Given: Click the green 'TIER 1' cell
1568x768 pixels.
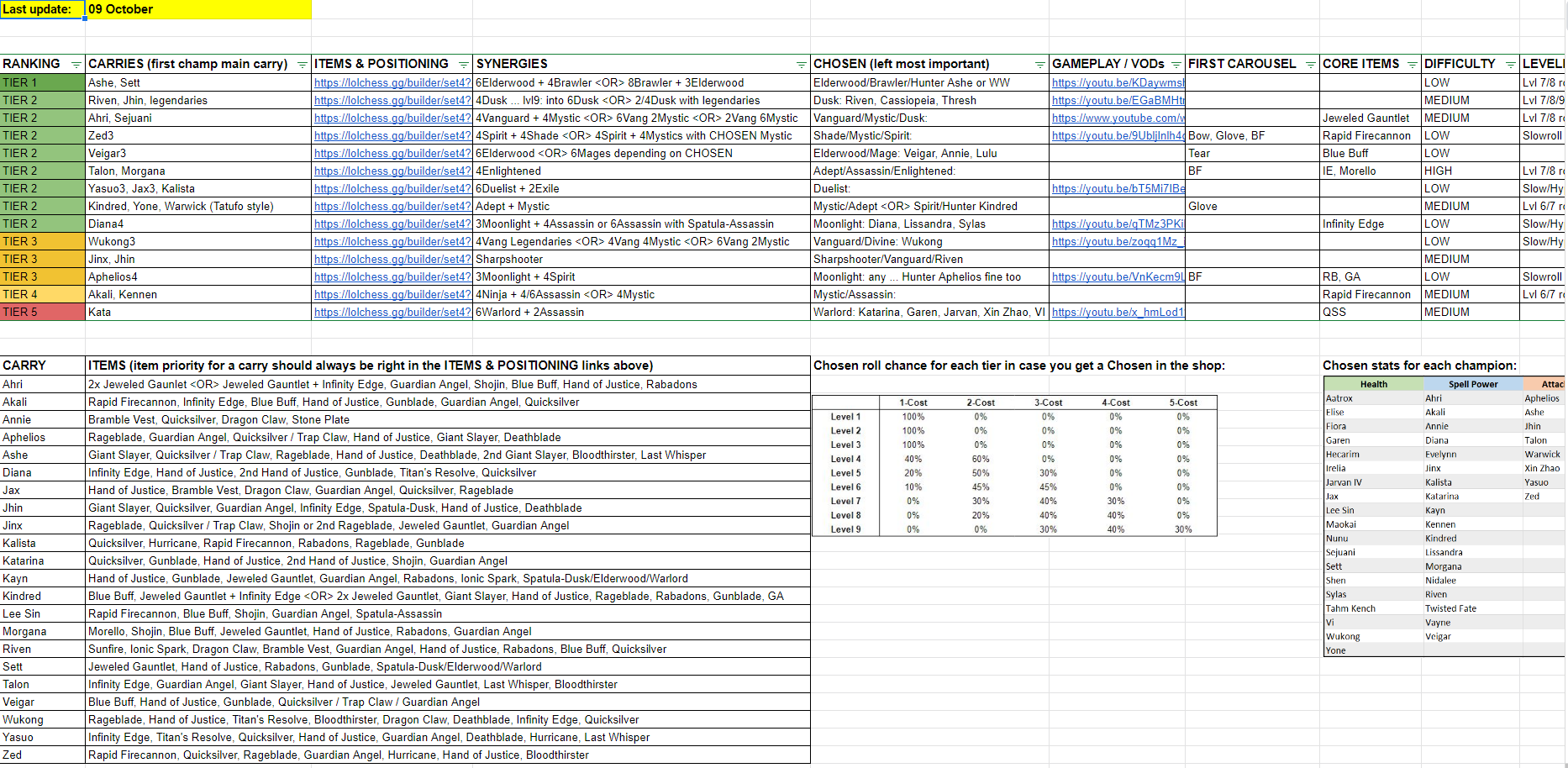Looking at the screenshot, I should pos(42,82).
